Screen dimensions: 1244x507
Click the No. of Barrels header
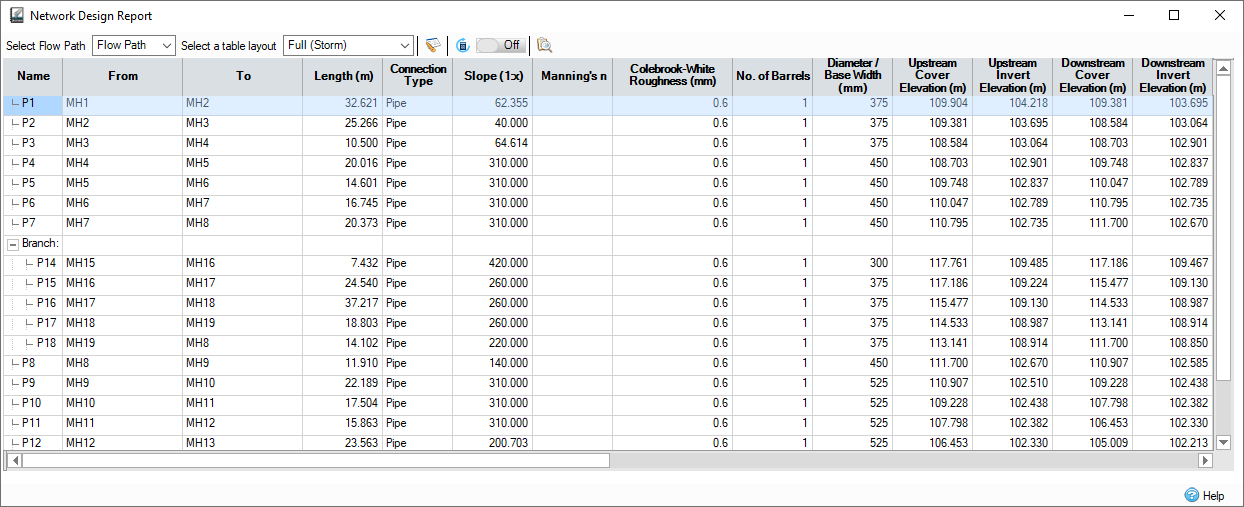(773, 76)
